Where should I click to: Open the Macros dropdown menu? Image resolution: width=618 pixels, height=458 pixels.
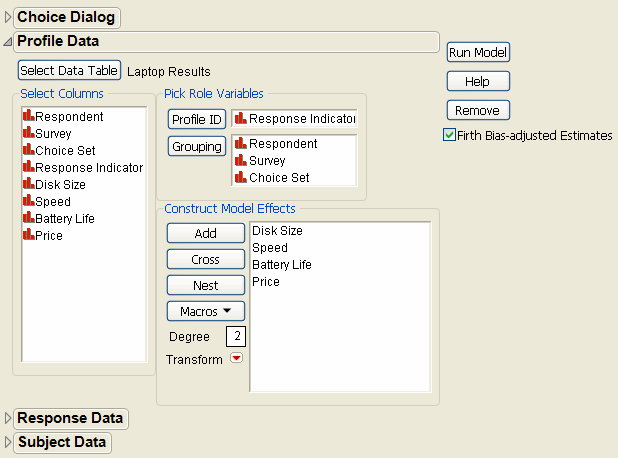click(205, 312)
